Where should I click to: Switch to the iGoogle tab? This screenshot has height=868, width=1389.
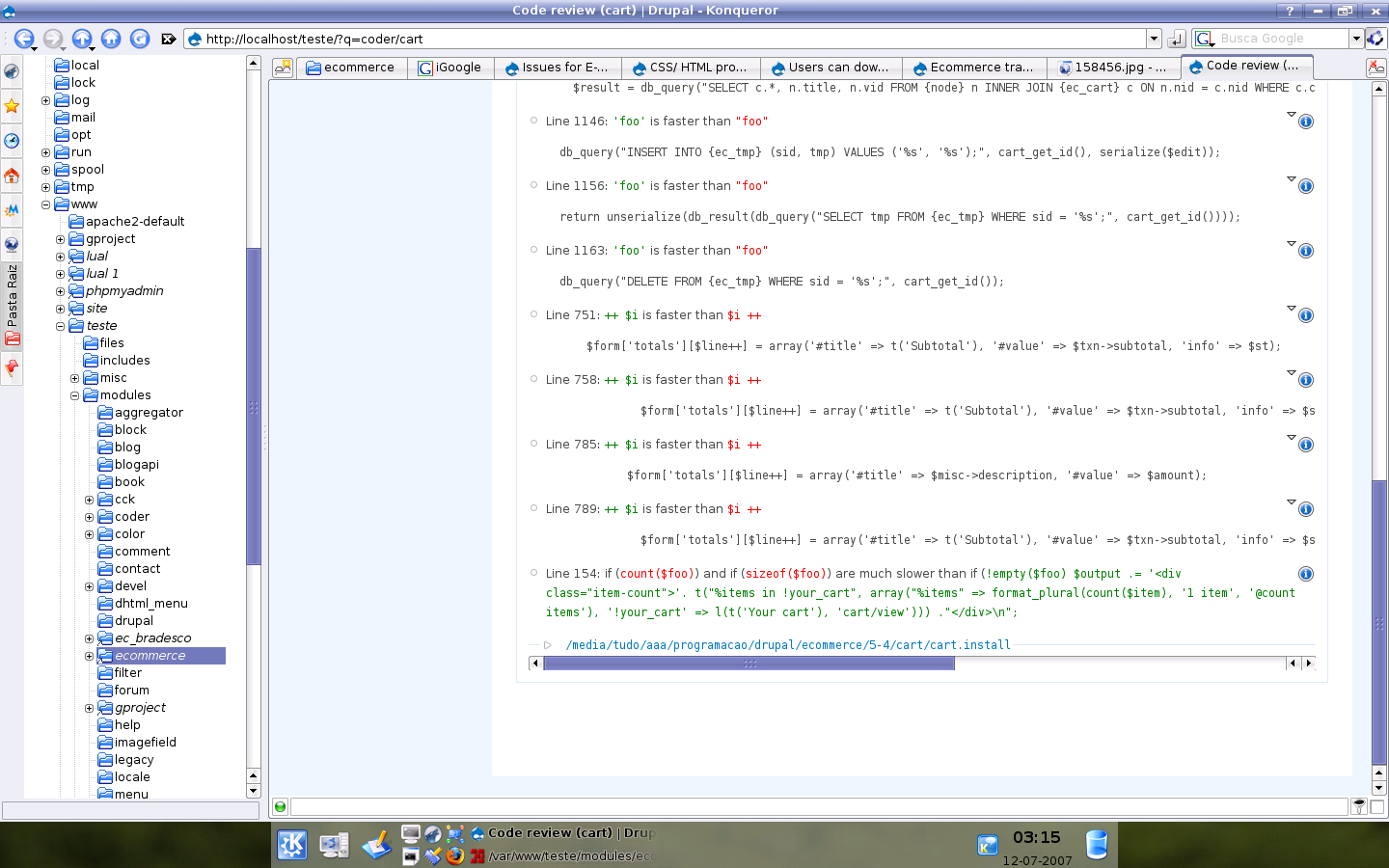(x=450, y=68)
